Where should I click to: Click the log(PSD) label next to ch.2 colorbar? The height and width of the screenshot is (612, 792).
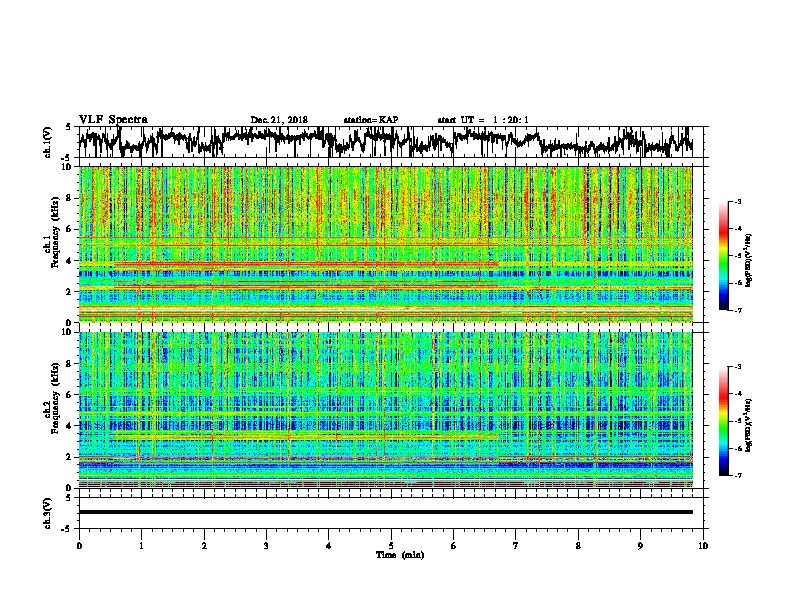[x=748, y=425]
